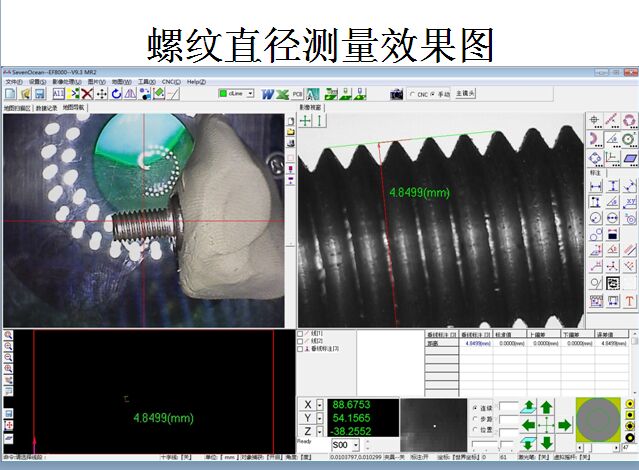Open the cLine layer dropdown

tap(250, 93)
